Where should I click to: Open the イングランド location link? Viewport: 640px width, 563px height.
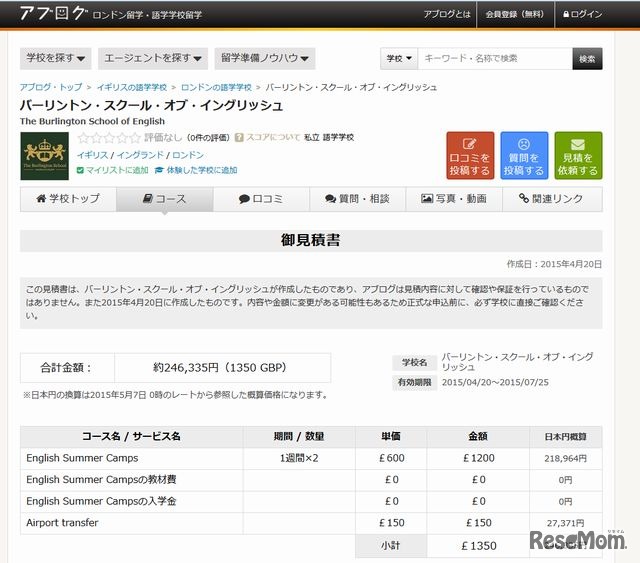coord(140,155)
